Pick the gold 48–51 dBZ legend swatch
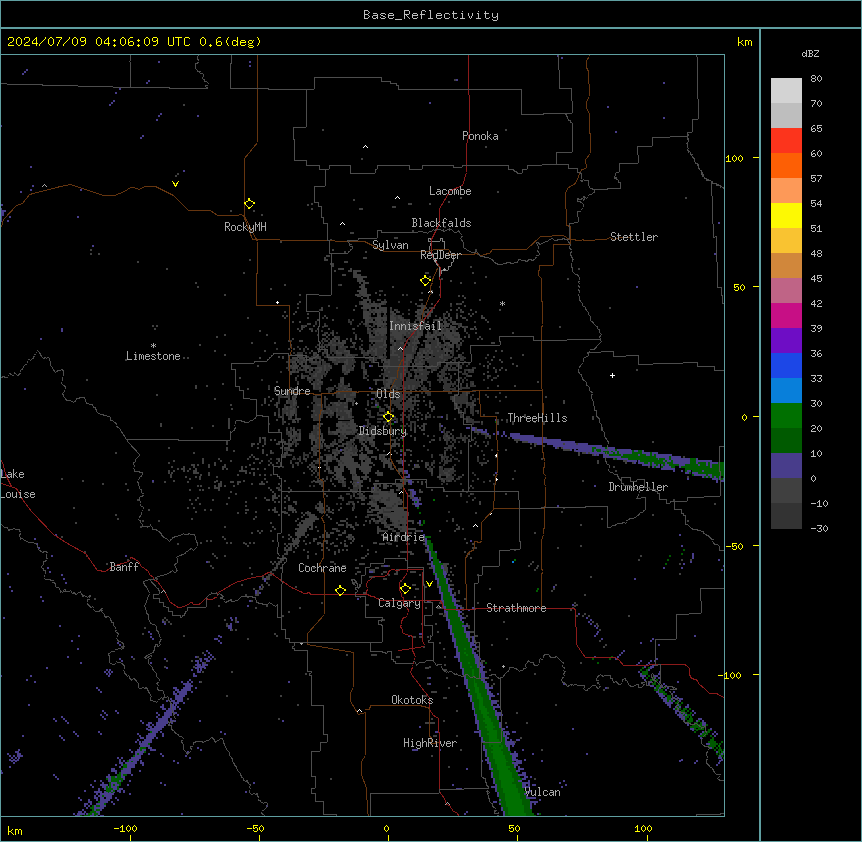The width and height of the screenshot is (862, 842). point(786,240)
